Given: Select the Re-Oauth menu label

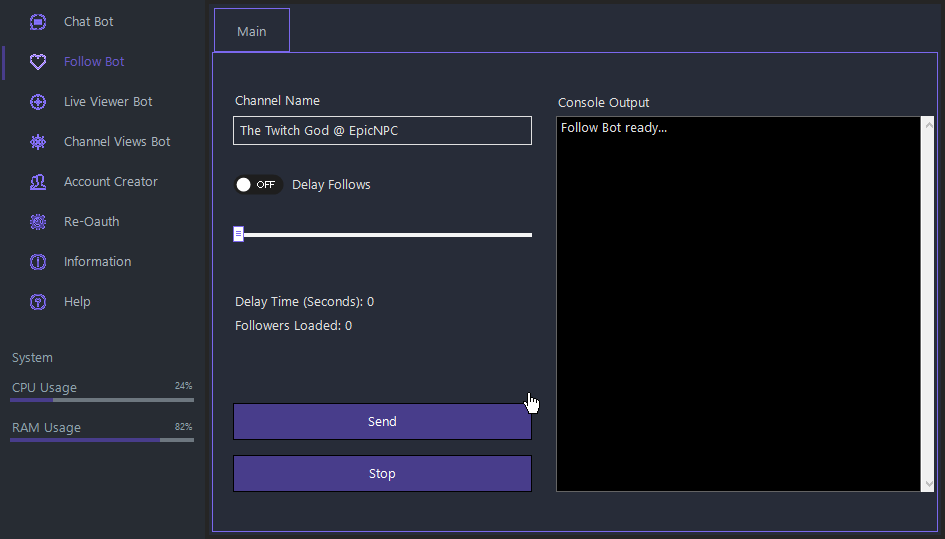Looking at the screenshot, I should pyautogui.click(x=92, y=221).
